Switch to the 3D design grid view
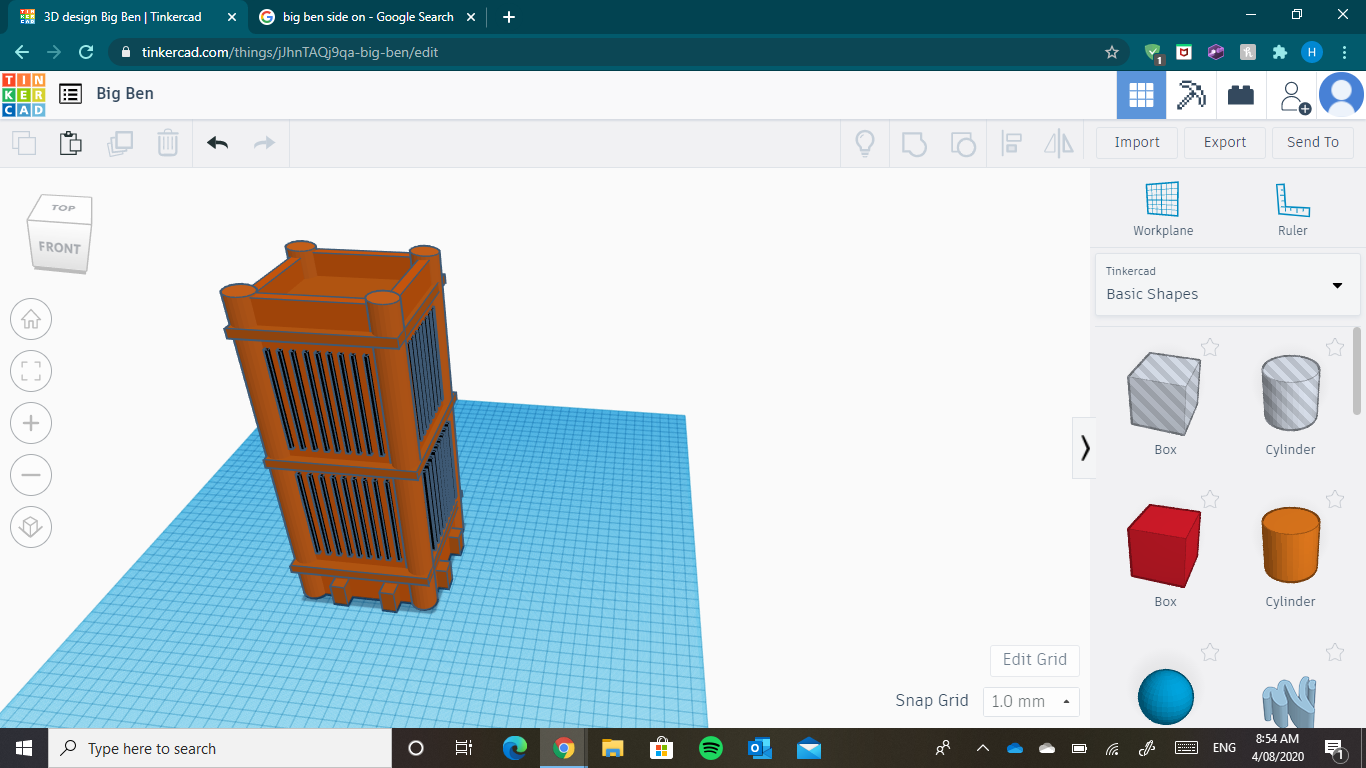The image size is (1366, 768). (x=1141, y=95)
